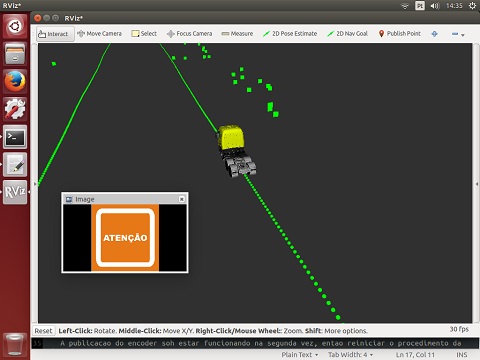This screenshot has width=480, height=360.
Task: Open the sound volume indicator
Action: click(435, 6)
